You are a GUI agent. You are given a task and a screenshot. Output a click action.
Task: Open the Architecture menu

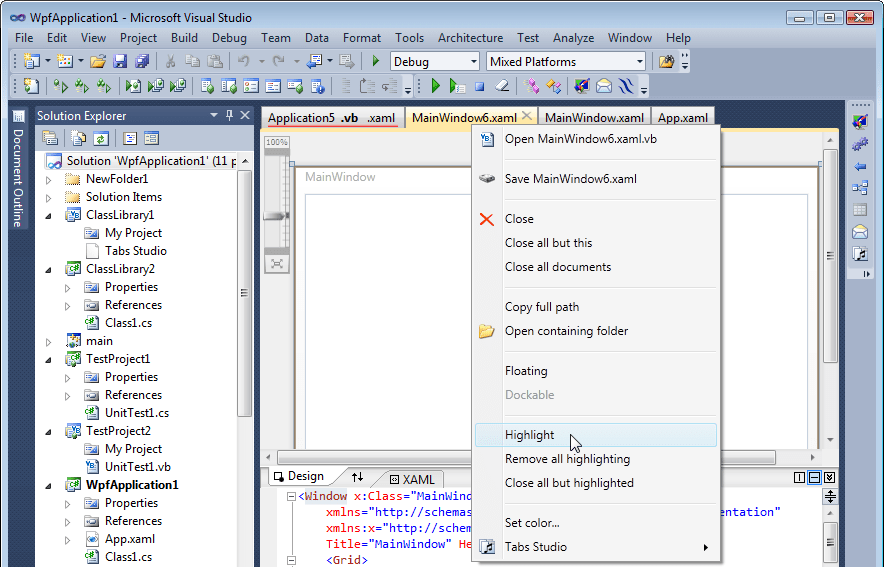(x=470, y=38)
